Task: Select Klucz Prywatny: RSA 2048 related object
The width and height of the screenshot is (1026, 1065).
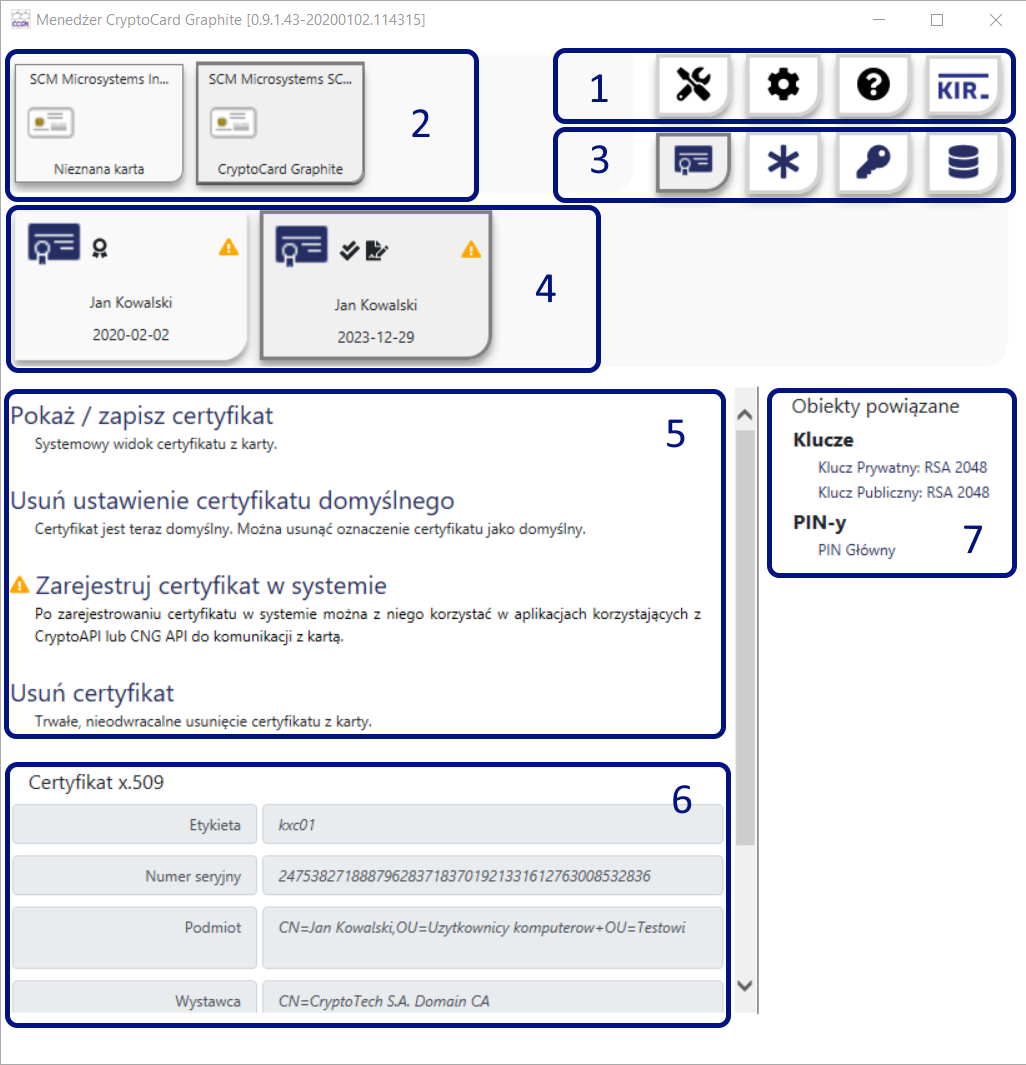Action: point(902,466)
